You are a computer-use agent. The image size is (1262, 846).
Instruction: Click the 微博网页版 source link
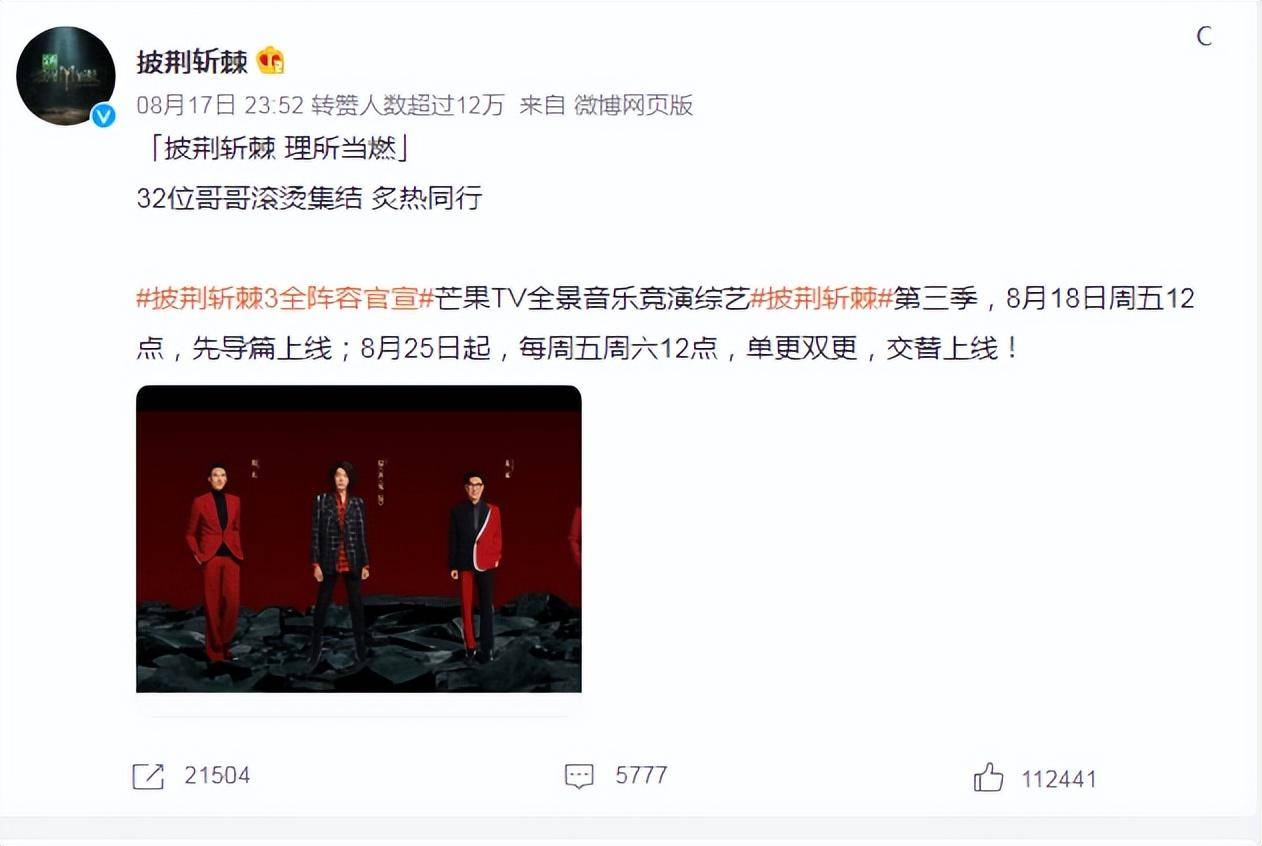tap(633, 105)
